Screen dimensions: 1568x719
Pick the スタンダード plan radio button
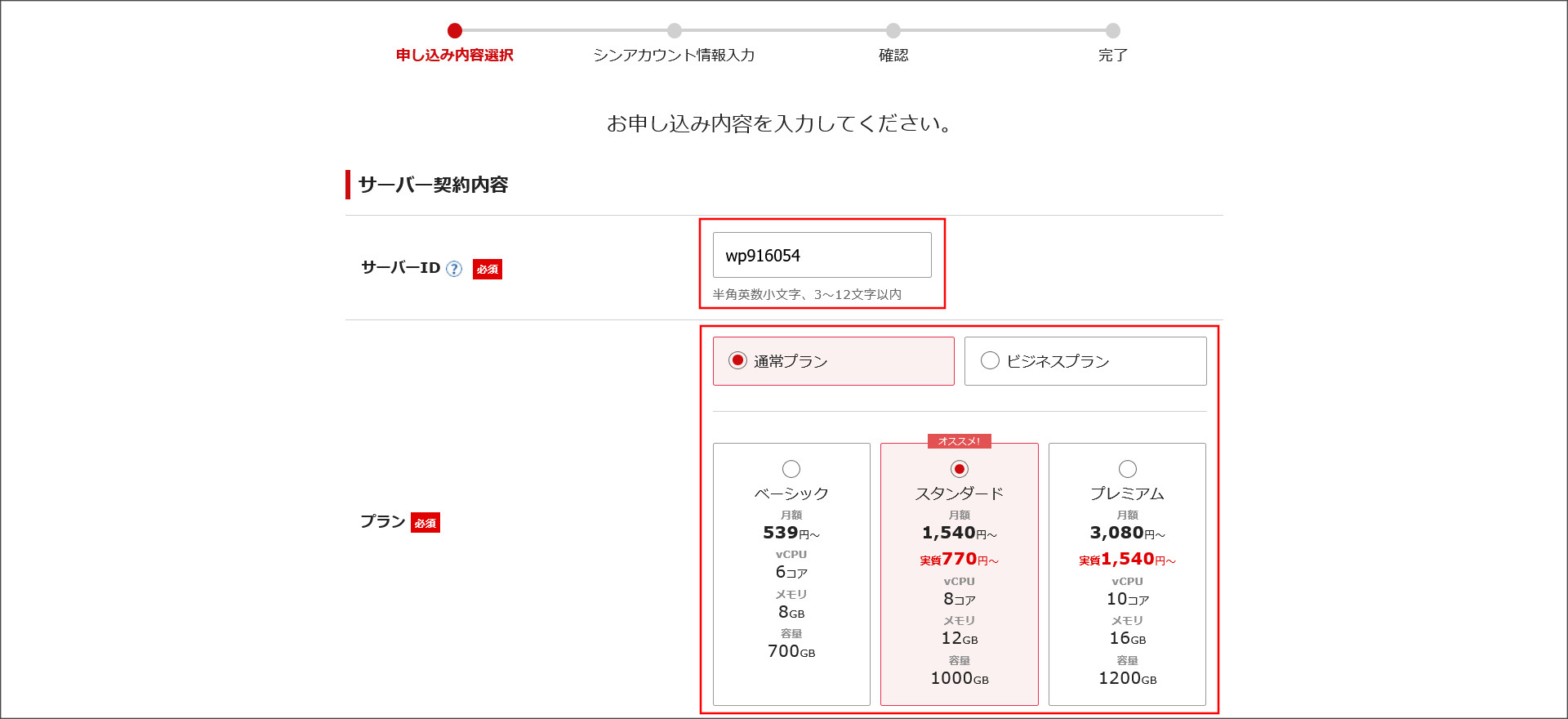(960, 469)
